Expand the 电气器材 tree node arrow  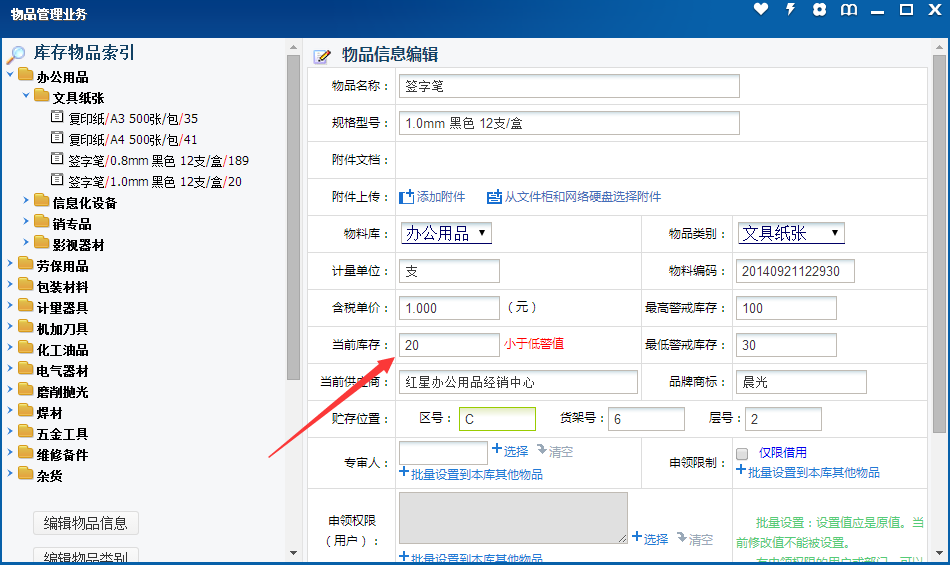10,368
